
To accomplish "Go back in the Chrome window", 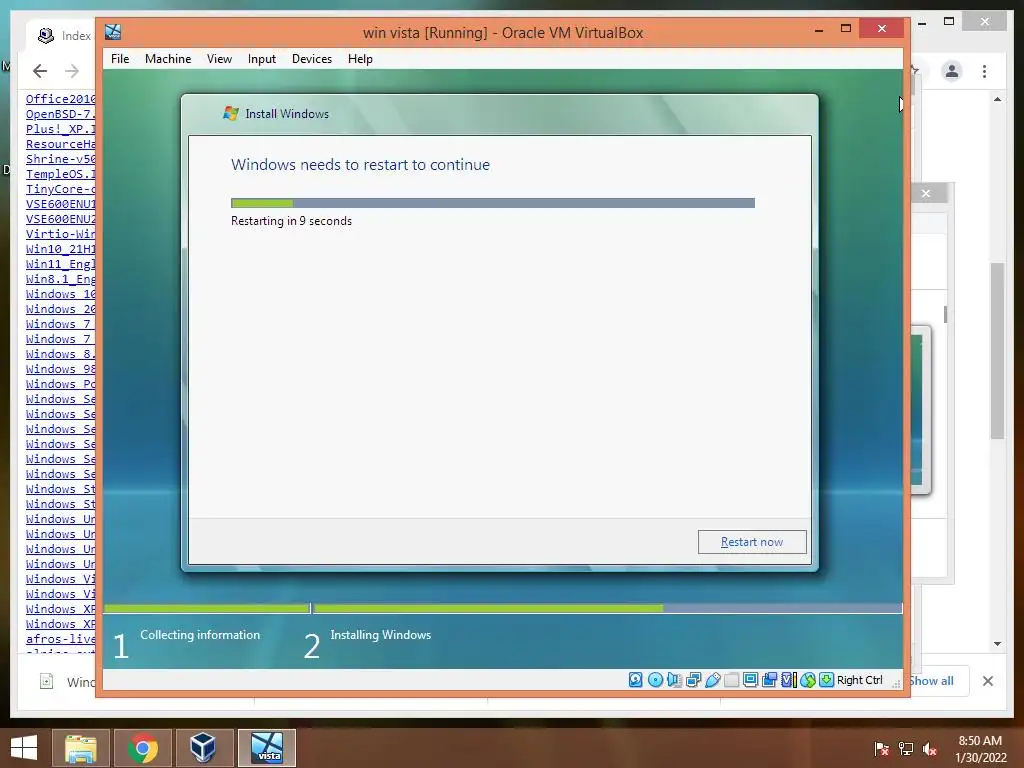I will pyautogui.click(x=40, y=71).
